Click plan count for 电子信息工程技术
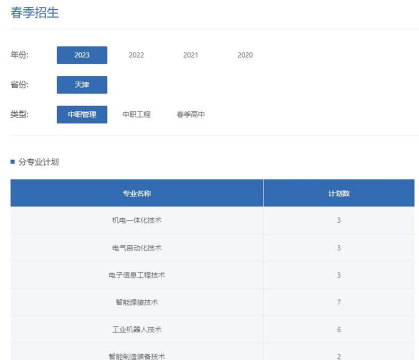 click(339, 275)
